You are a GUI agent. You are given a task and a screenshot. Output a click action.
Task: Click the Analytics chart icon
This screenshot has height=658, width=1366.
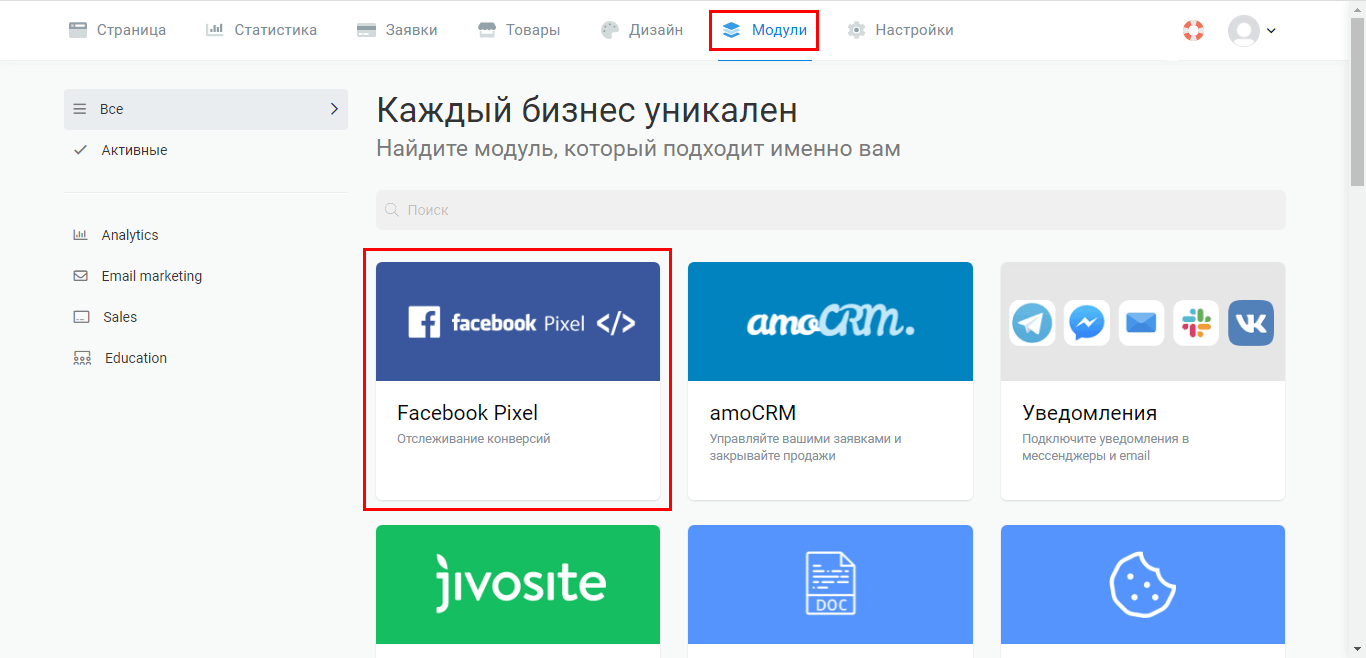tap(80, 235)
